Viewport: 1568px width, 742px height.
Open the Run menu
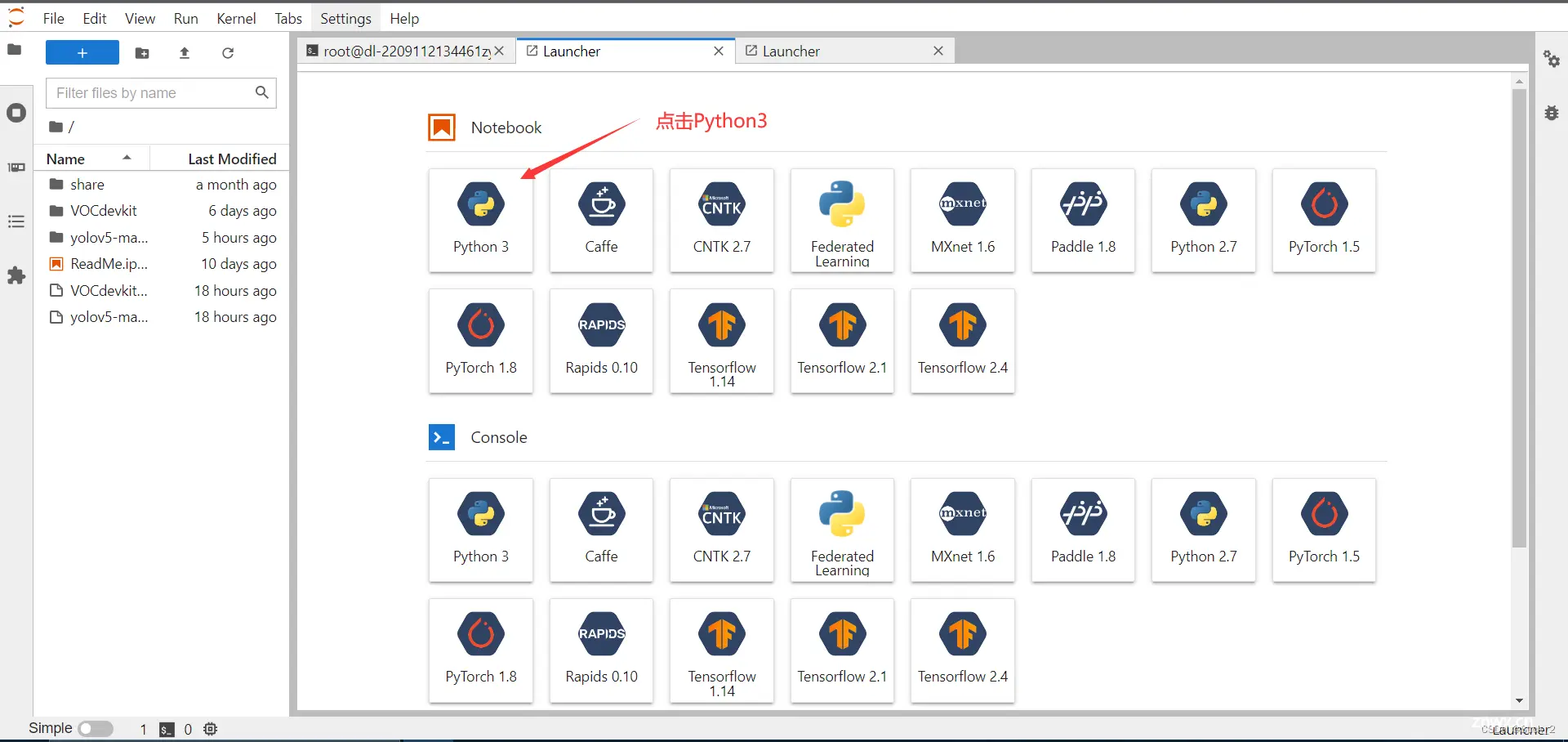[x=186, y=18]
